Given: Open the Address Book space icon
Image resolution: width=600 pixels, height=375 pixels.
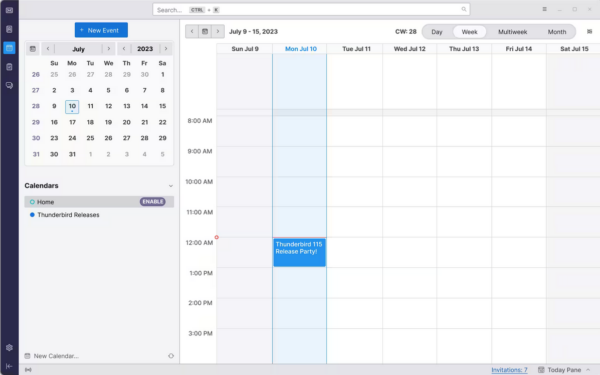Looking at the screenshot, I should click(9, 29).
